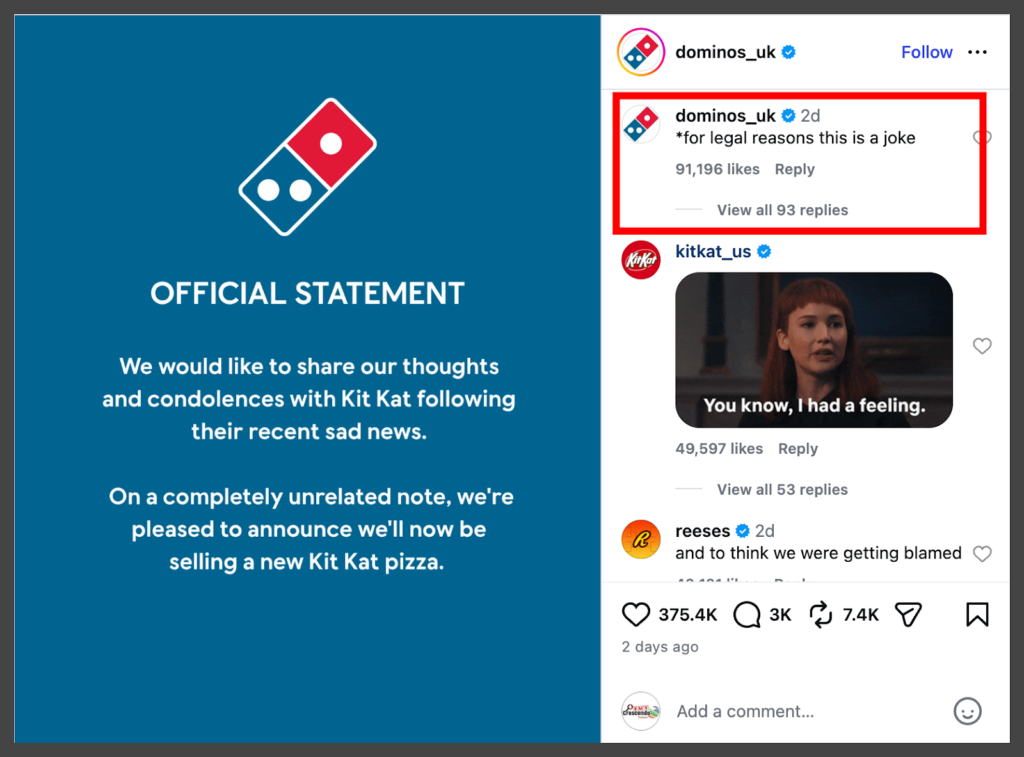
Task: Open the reeses profile username
Action: click(x=703, y=531)
